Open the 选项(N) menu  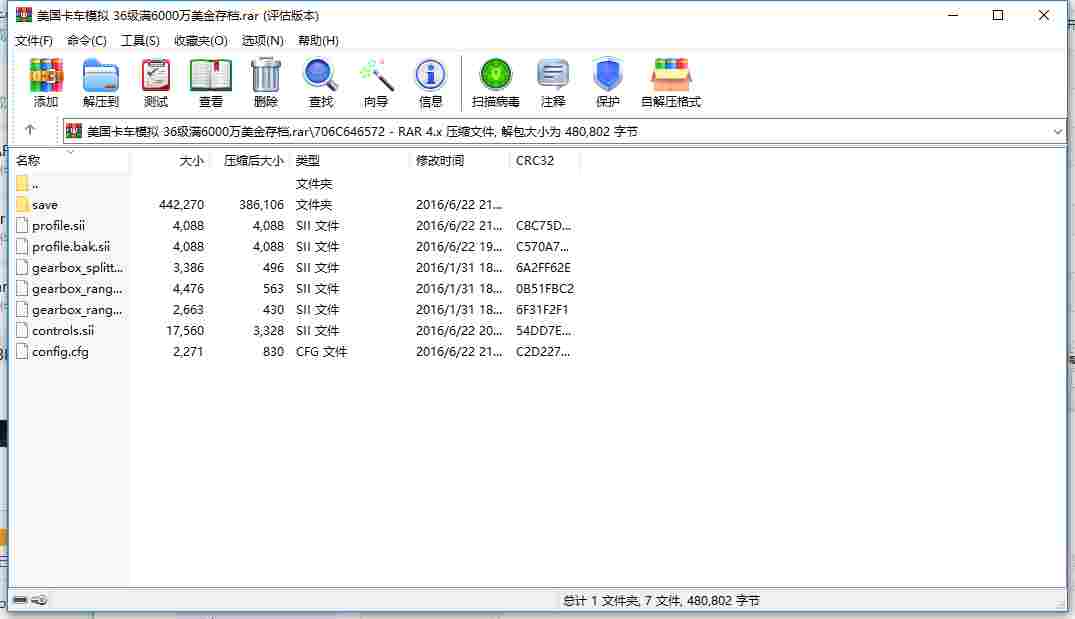[263, 41]
